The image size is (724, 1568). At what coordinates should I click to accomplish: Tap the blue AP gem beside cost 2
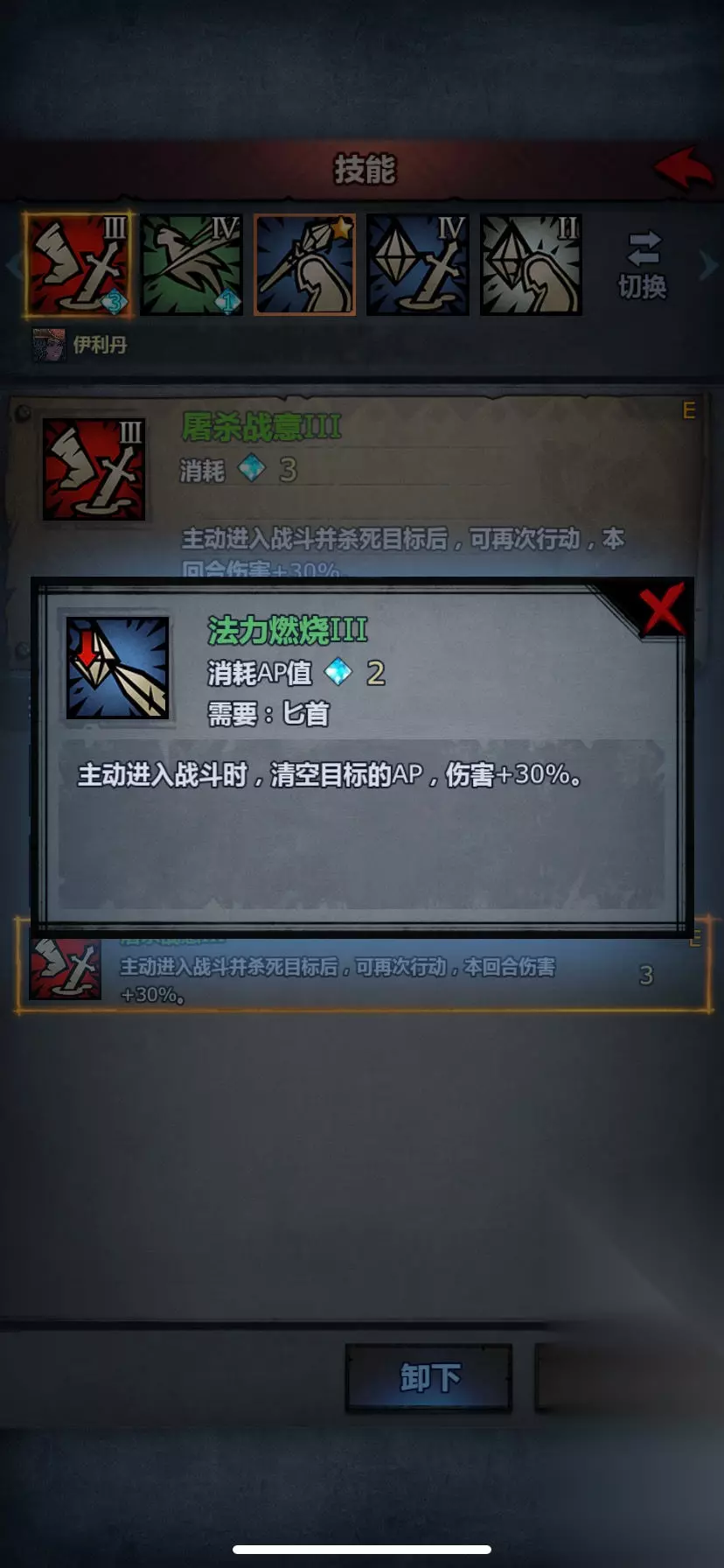coord(338,672)
